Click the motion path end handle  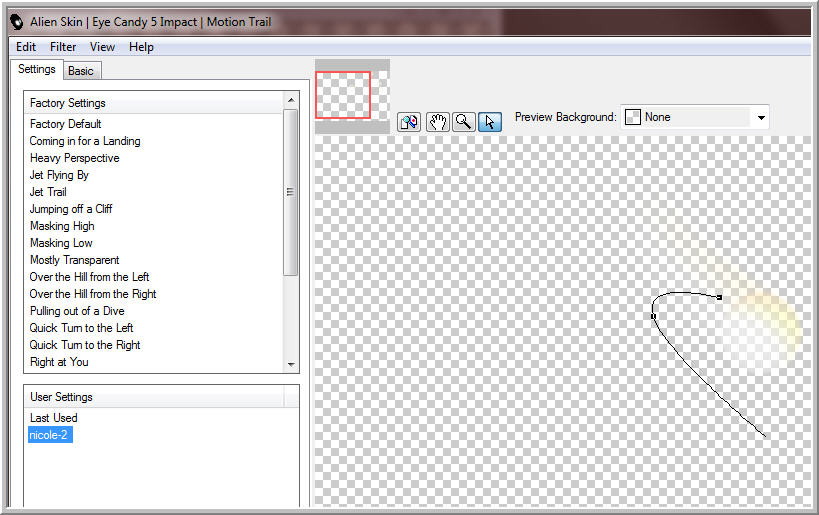pos(719,297)
